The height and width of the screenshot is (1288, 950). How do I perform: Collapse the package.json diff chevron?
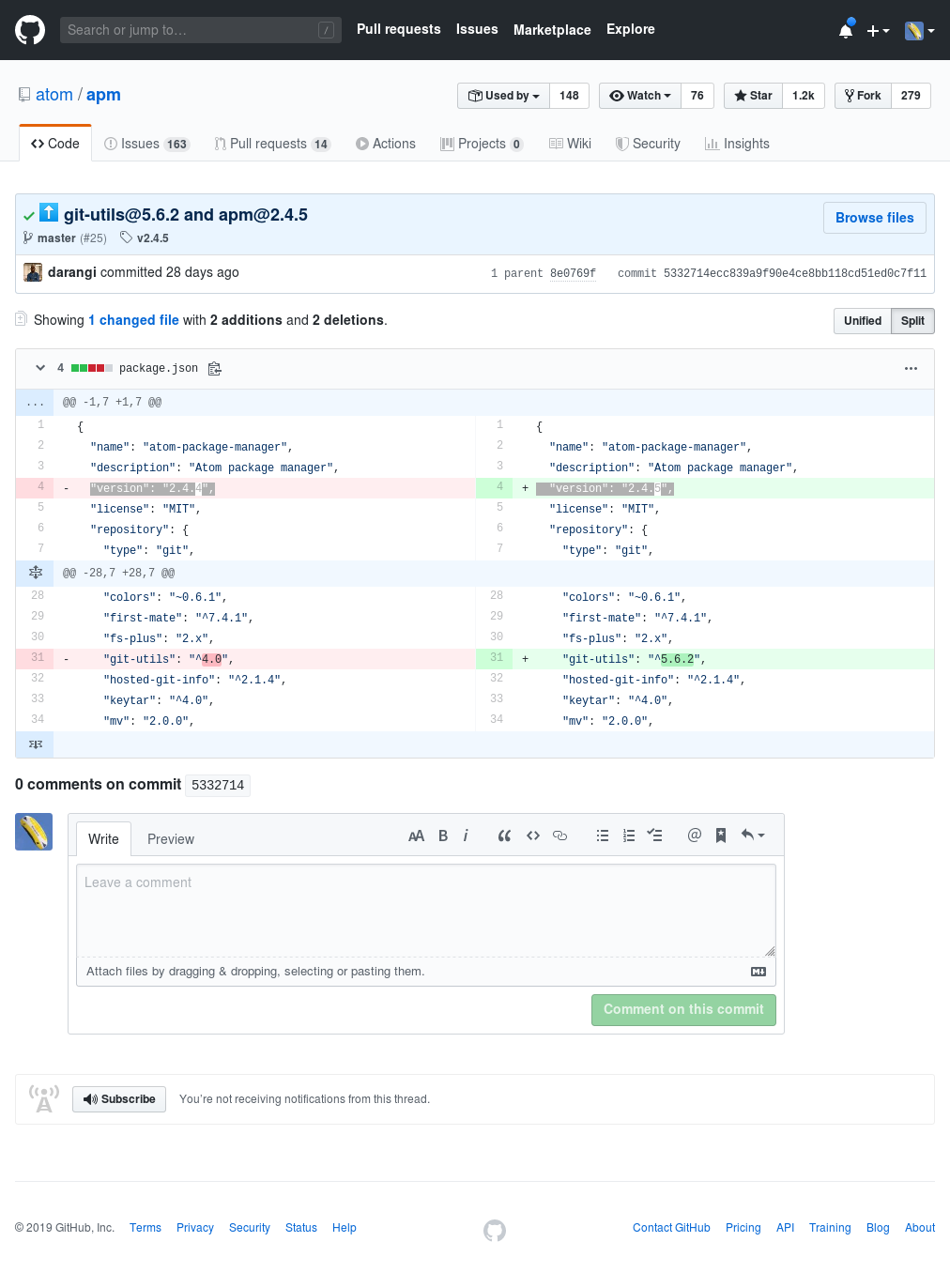tap(40, 368)
